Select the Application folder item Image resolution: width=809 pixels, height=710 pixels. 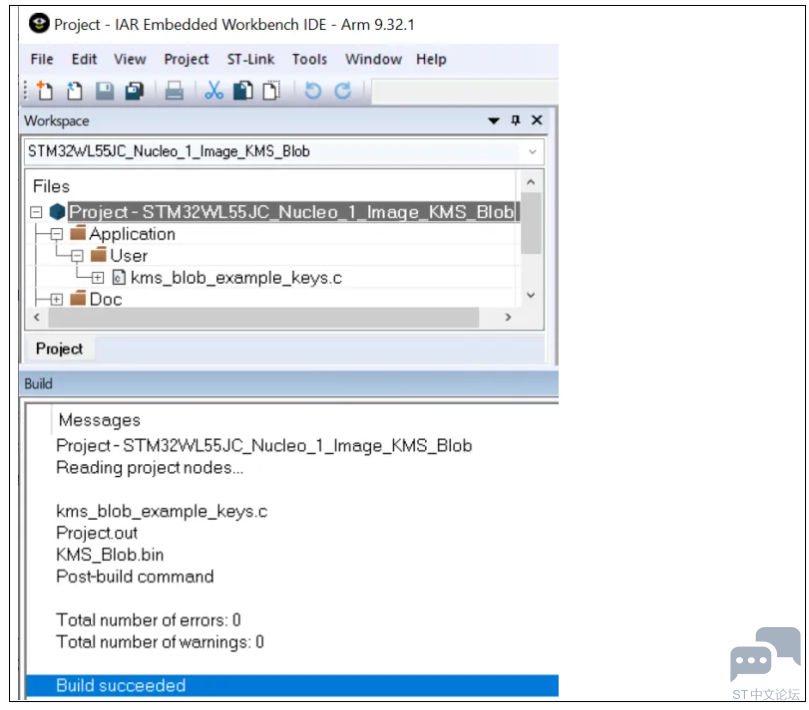132,234
